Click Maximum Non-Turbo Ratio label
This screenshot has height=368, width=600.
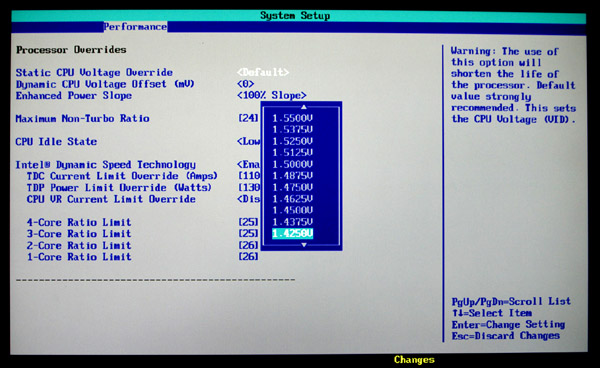point(82,119)
